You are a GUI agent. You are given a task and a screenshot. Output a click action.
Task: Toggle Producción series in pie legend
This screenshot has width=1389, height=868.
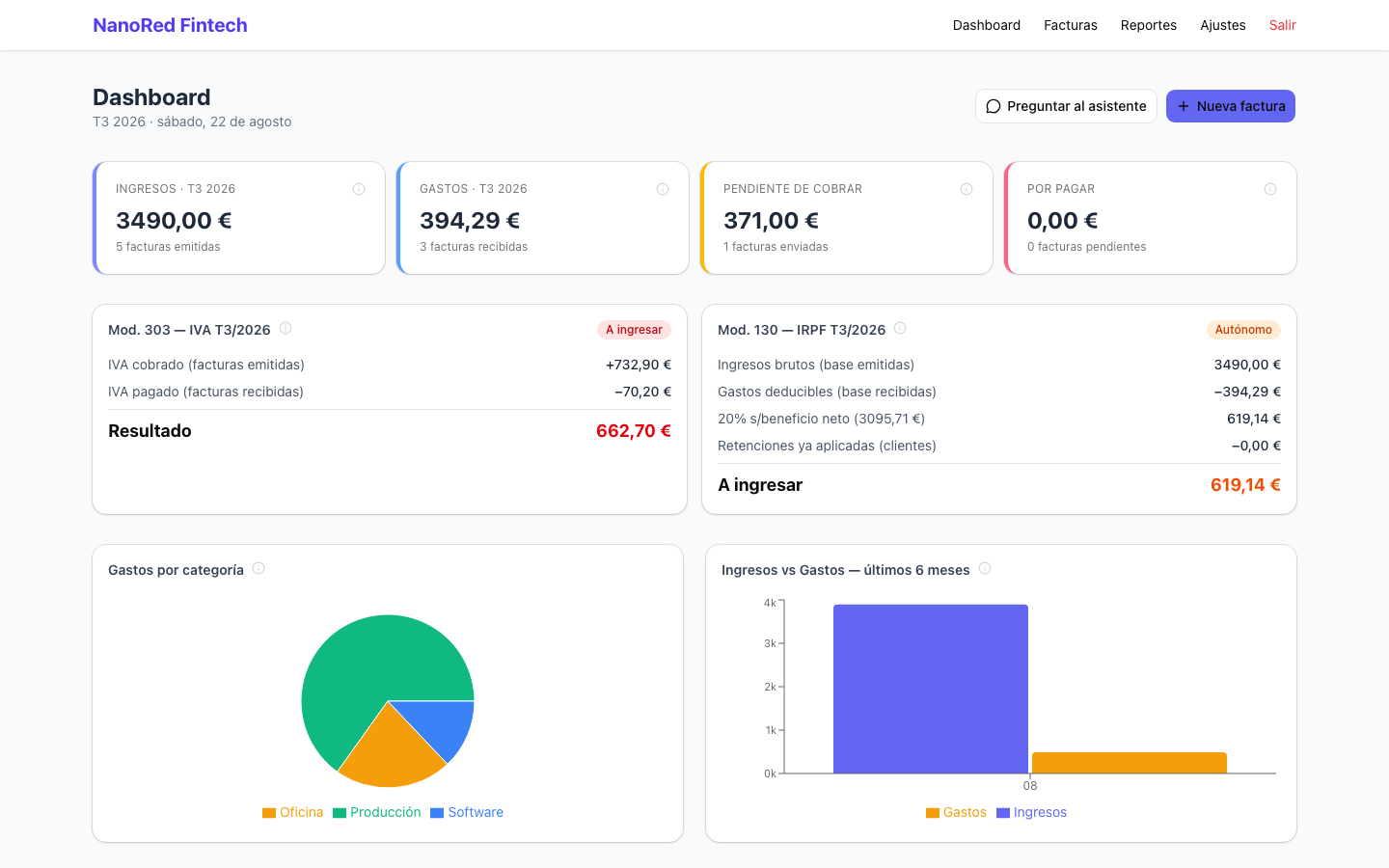pyautogui.click(x=377, y=812)
